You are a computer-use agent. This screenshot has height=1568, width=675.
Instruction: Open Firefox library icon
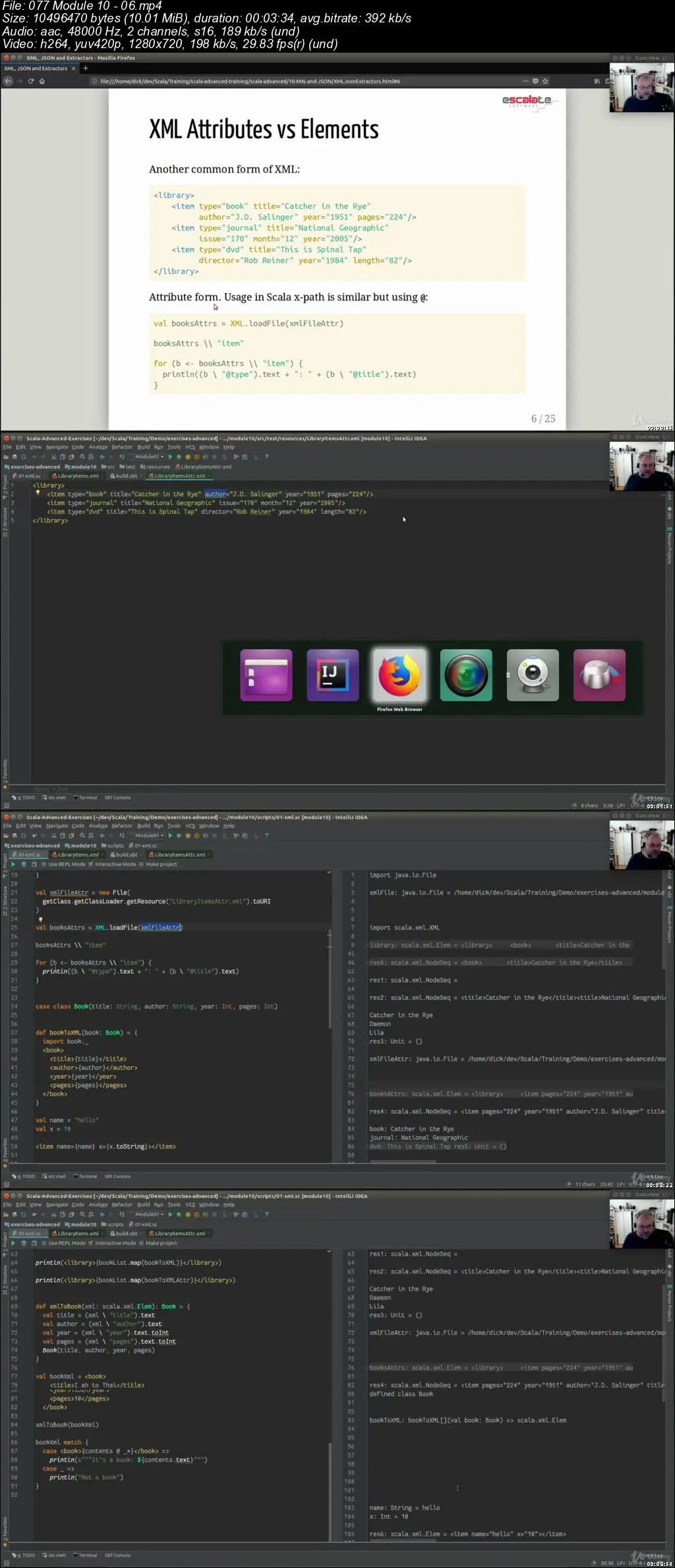[597, 81]
